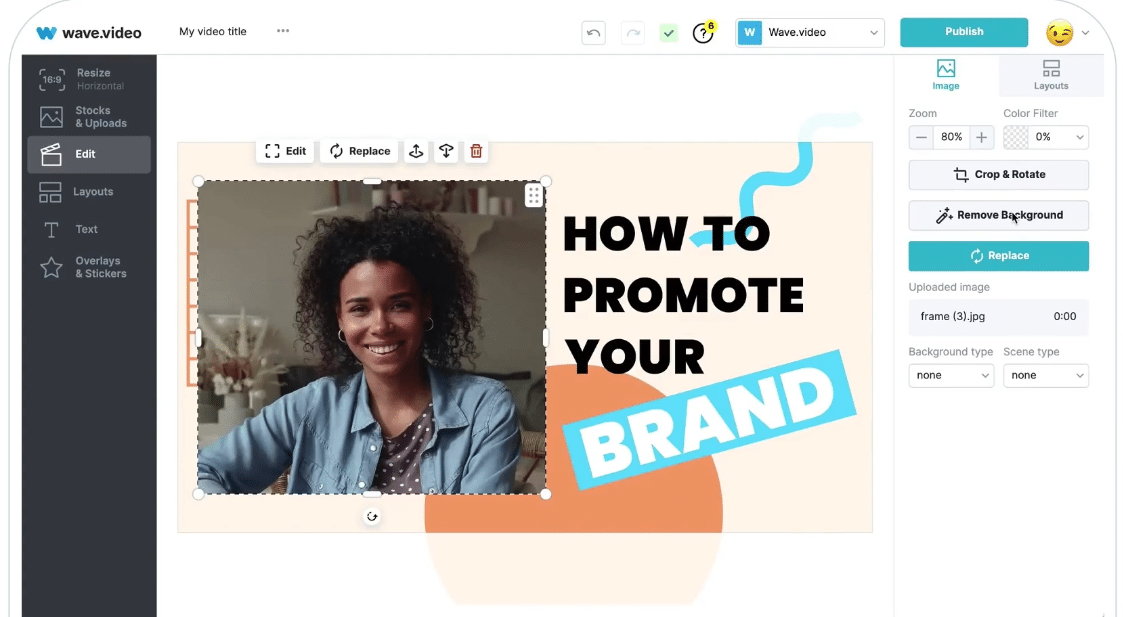Switch to the Image tab
Image resolution: width=1123 pixels, height=617 pixels.
tap(945, 75)
